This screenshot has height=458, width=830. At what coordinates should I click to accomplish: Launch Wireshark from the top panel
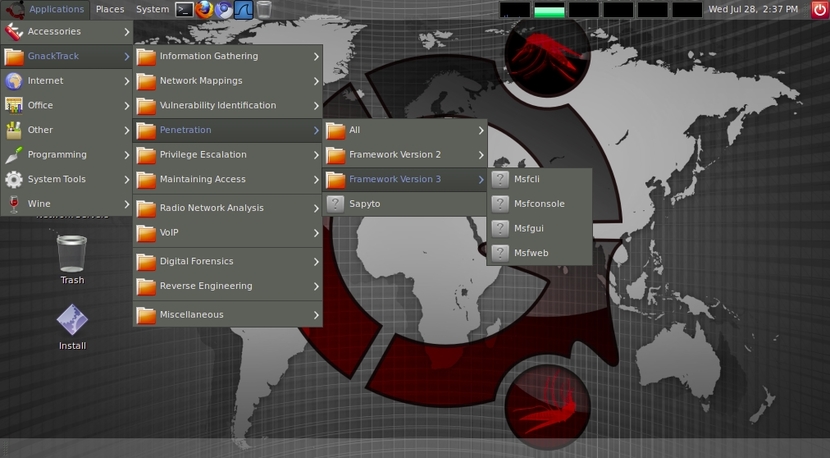pos(243,10)
